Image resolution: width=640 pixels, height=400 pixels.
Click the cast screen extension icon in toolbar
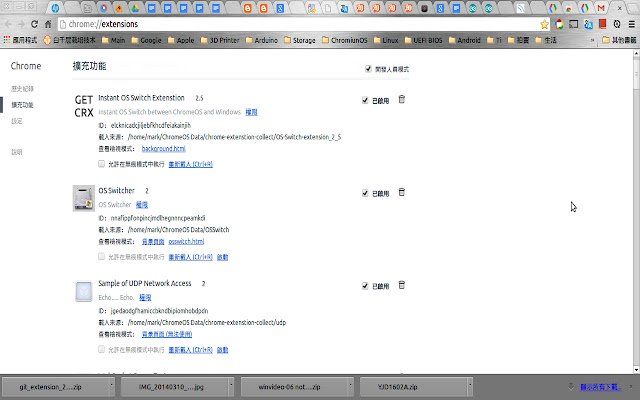(x=573, y=24)
